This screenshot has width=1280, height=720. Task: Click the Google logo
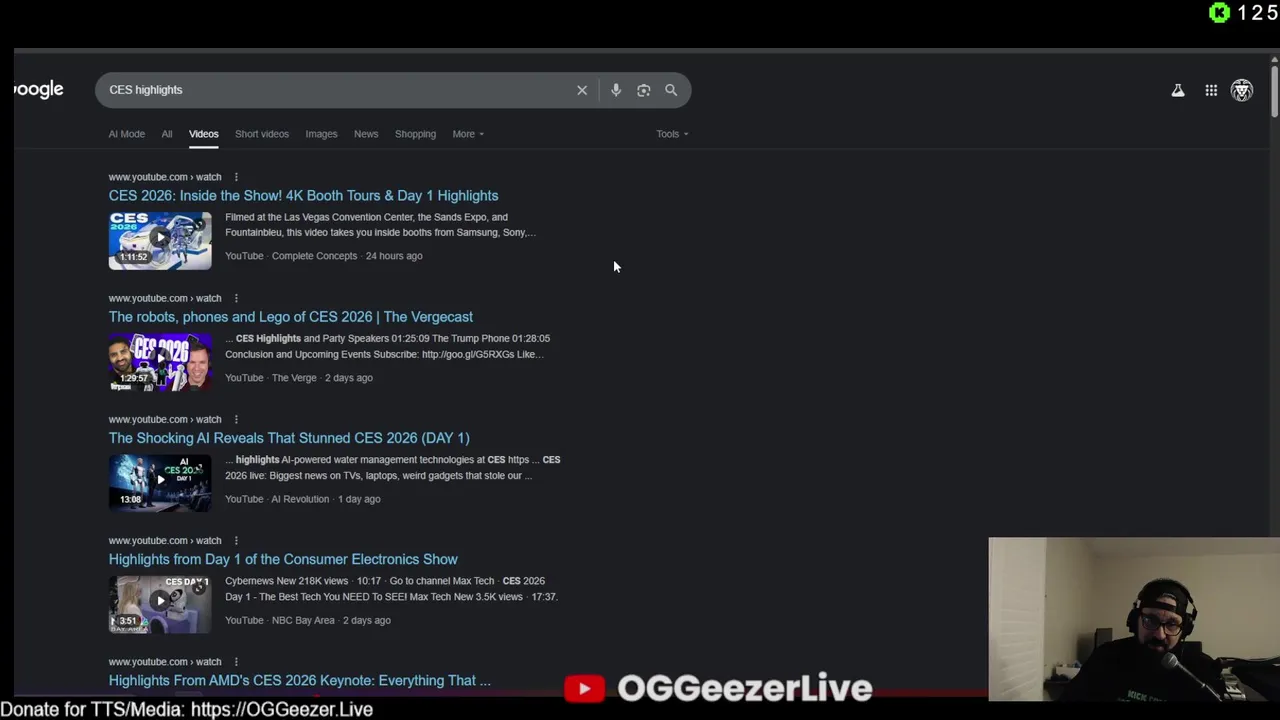click(39, 90)
